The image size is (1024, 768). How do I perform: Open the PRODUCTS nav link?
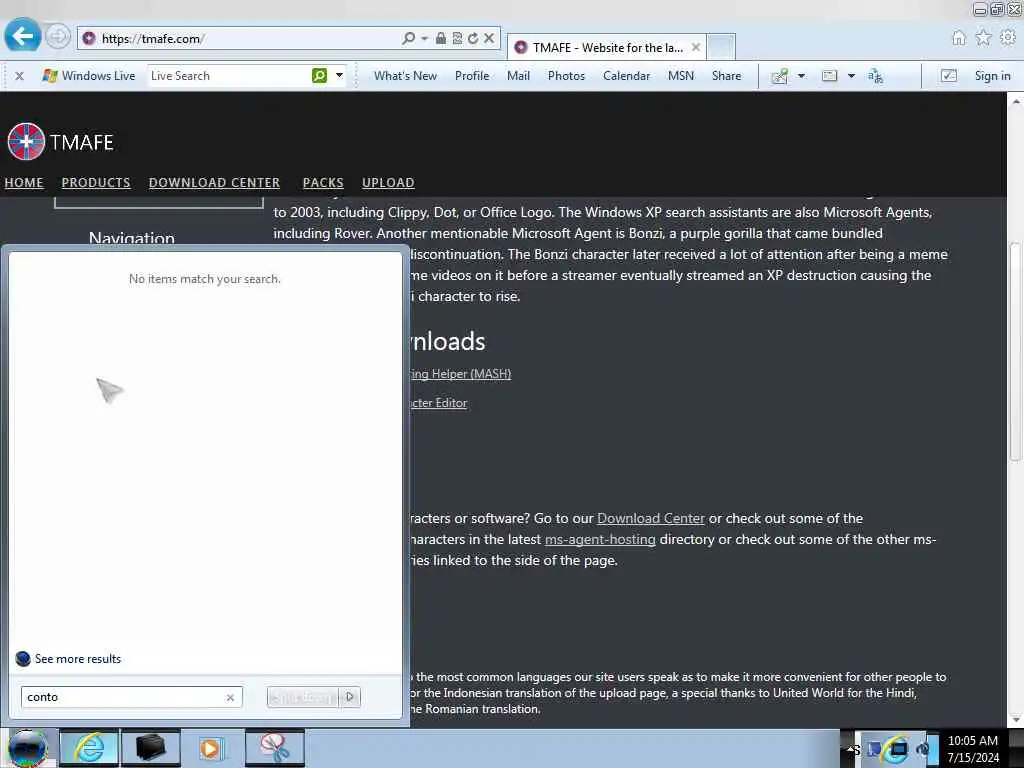96,183
